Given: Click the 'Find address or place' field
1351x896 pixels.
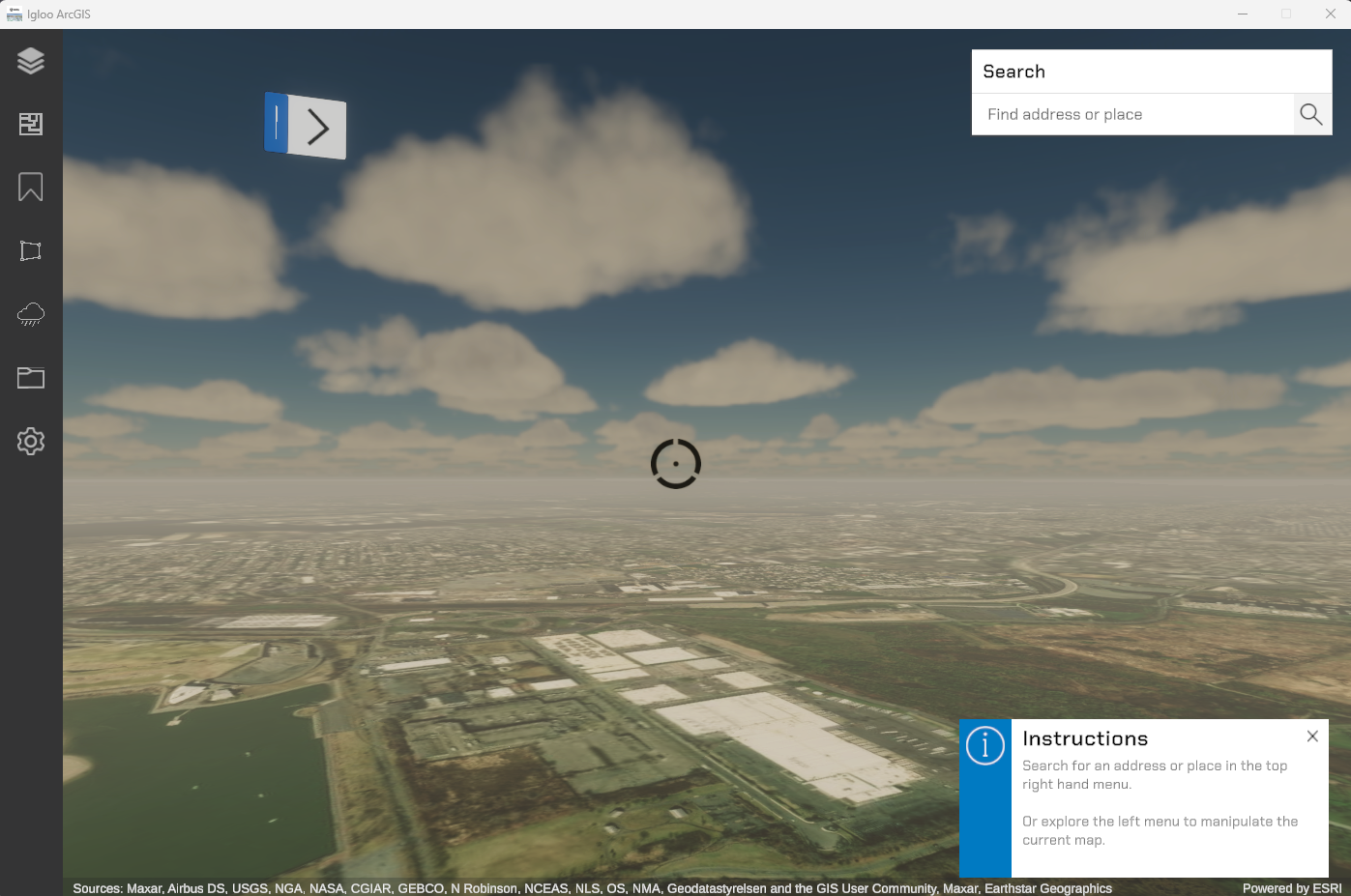Looking at the screenshot, I should (1131, 114).
